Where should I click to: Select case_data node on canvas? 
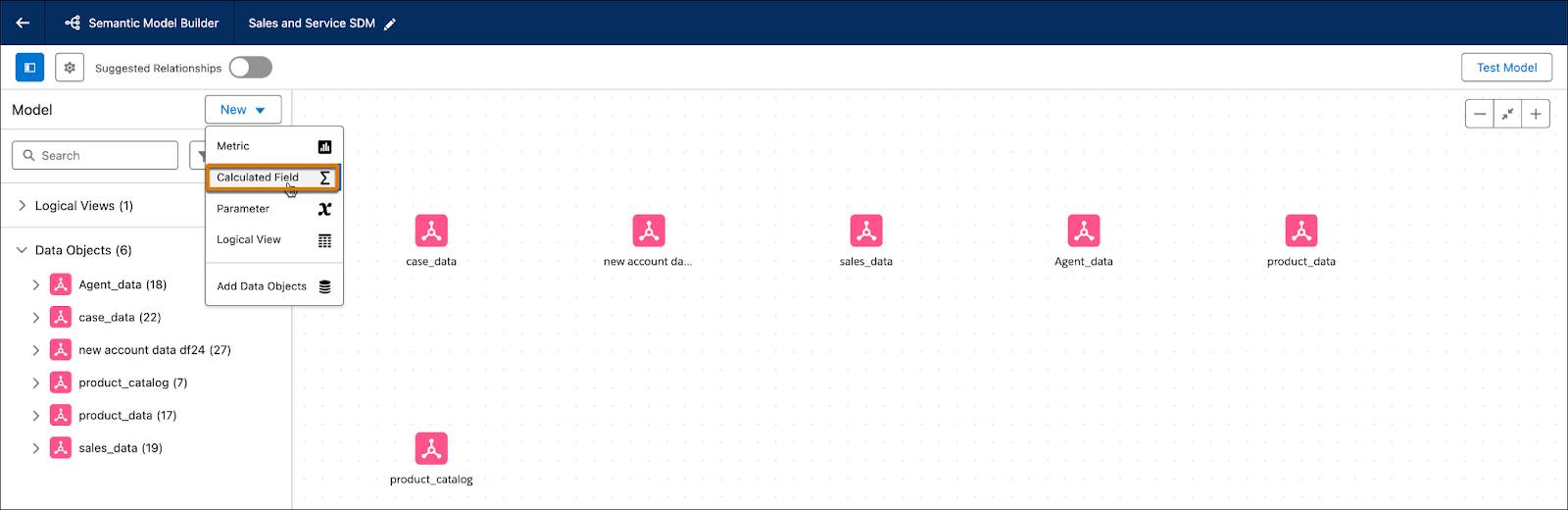click(x=431, y=231)
